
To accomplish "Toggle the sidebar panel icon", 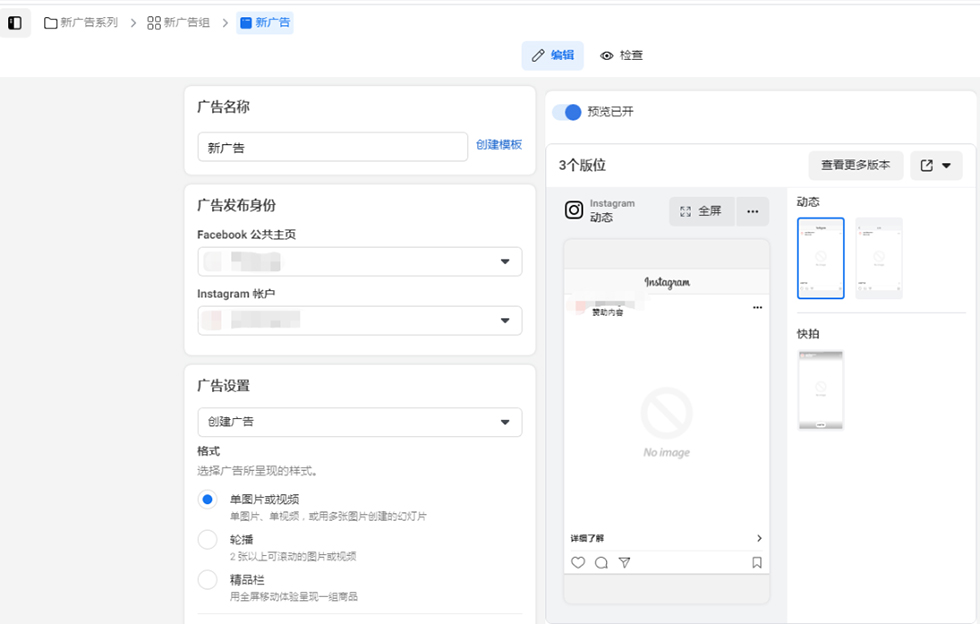I will point(15,23).
